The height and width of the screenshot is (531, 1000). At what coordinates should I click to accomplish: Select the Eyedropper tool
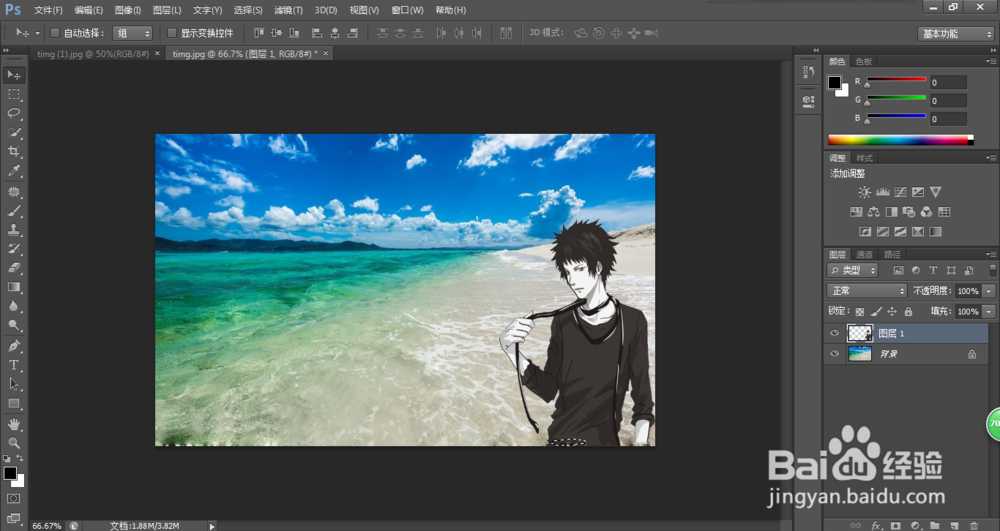coord(13,171)
